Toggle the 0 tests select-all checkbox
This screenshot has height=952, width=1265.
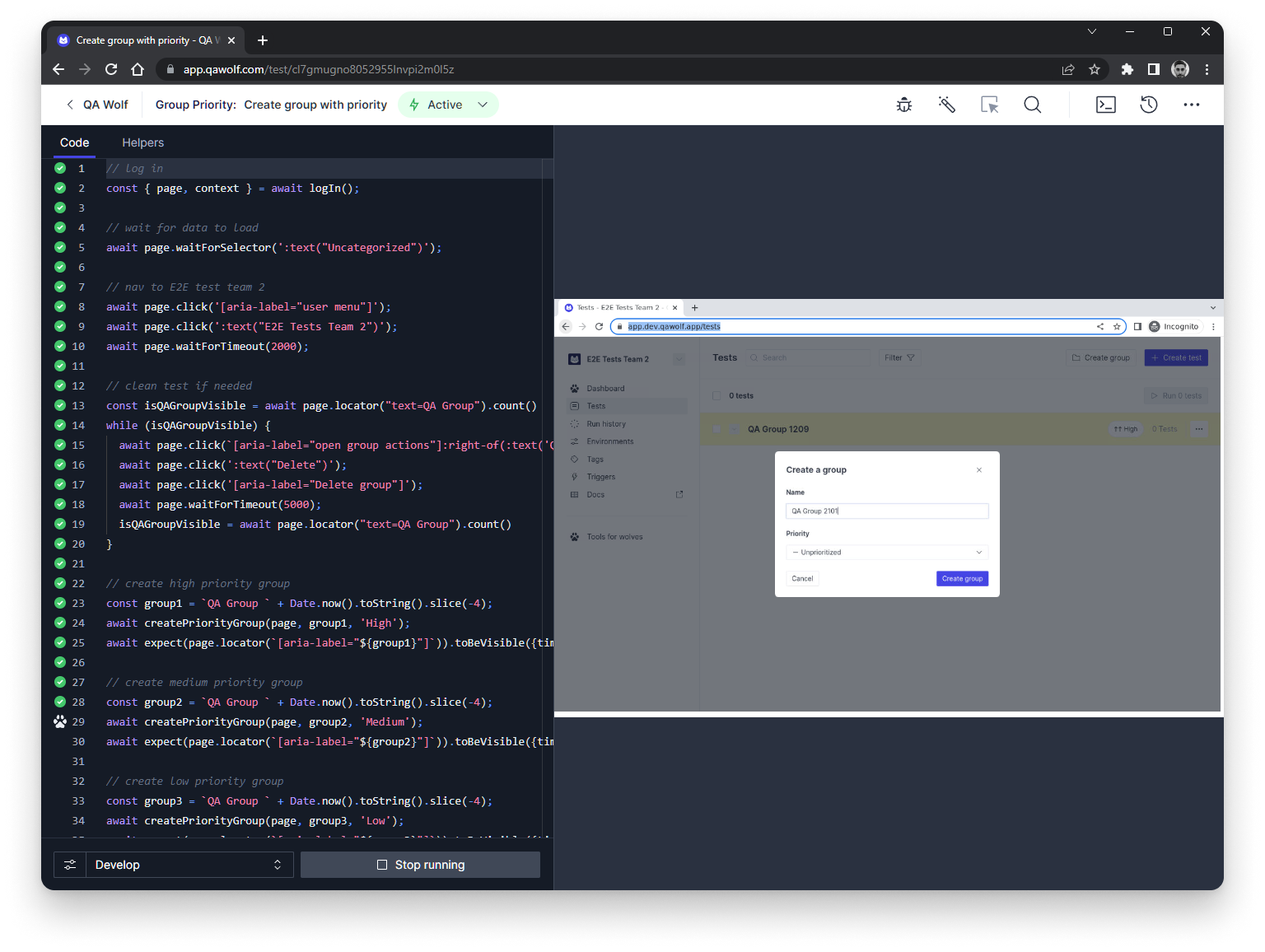point(717,396)
